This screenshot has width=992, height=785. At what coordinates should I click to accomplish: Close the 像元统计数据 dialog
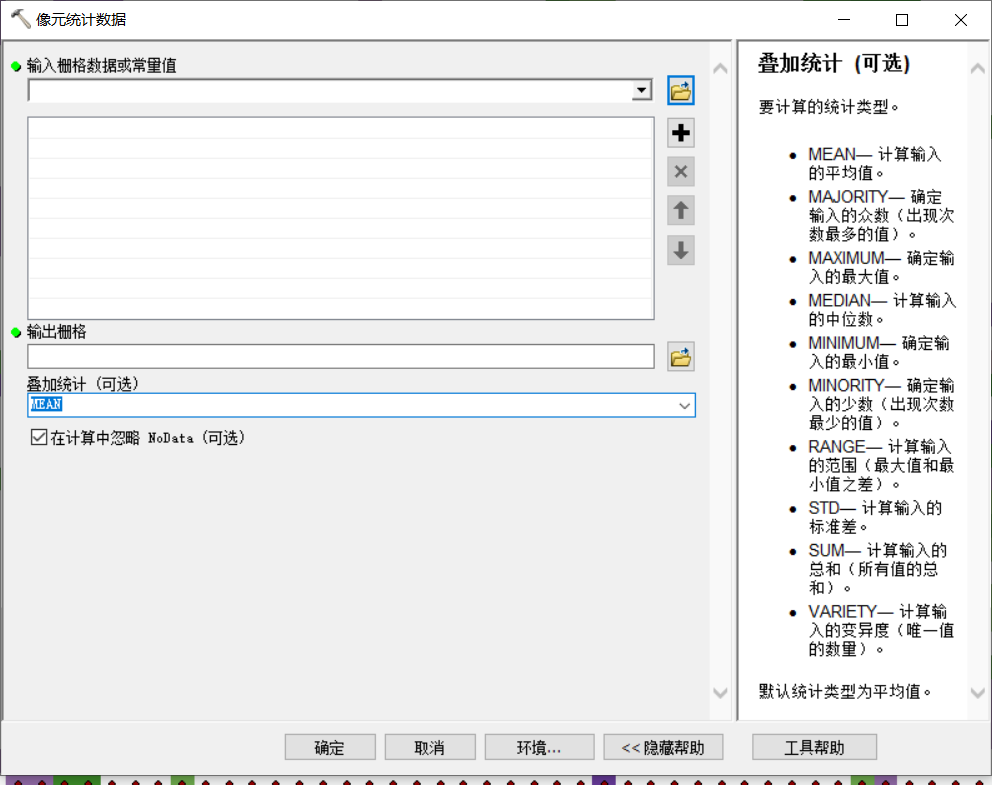pos(960,20)
